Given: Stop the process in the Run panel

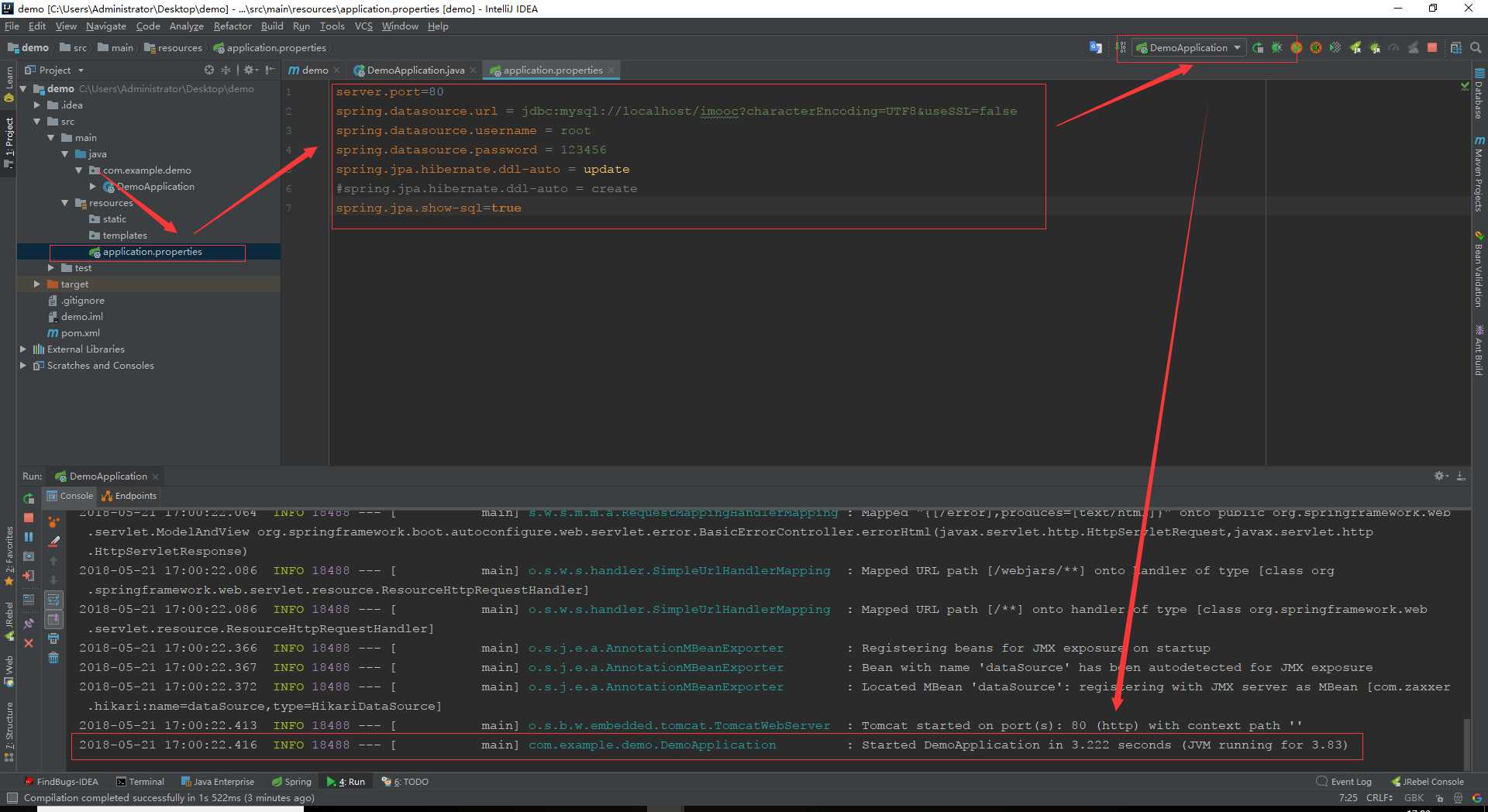Looking at the screenshot, I should 29,518.
